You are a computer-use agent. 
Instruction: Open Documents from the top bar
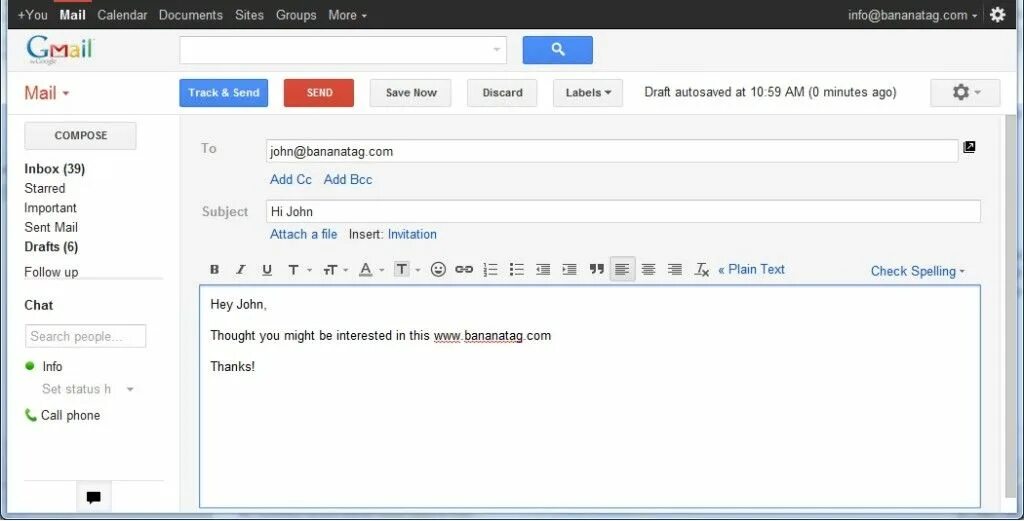click(191, 14)
